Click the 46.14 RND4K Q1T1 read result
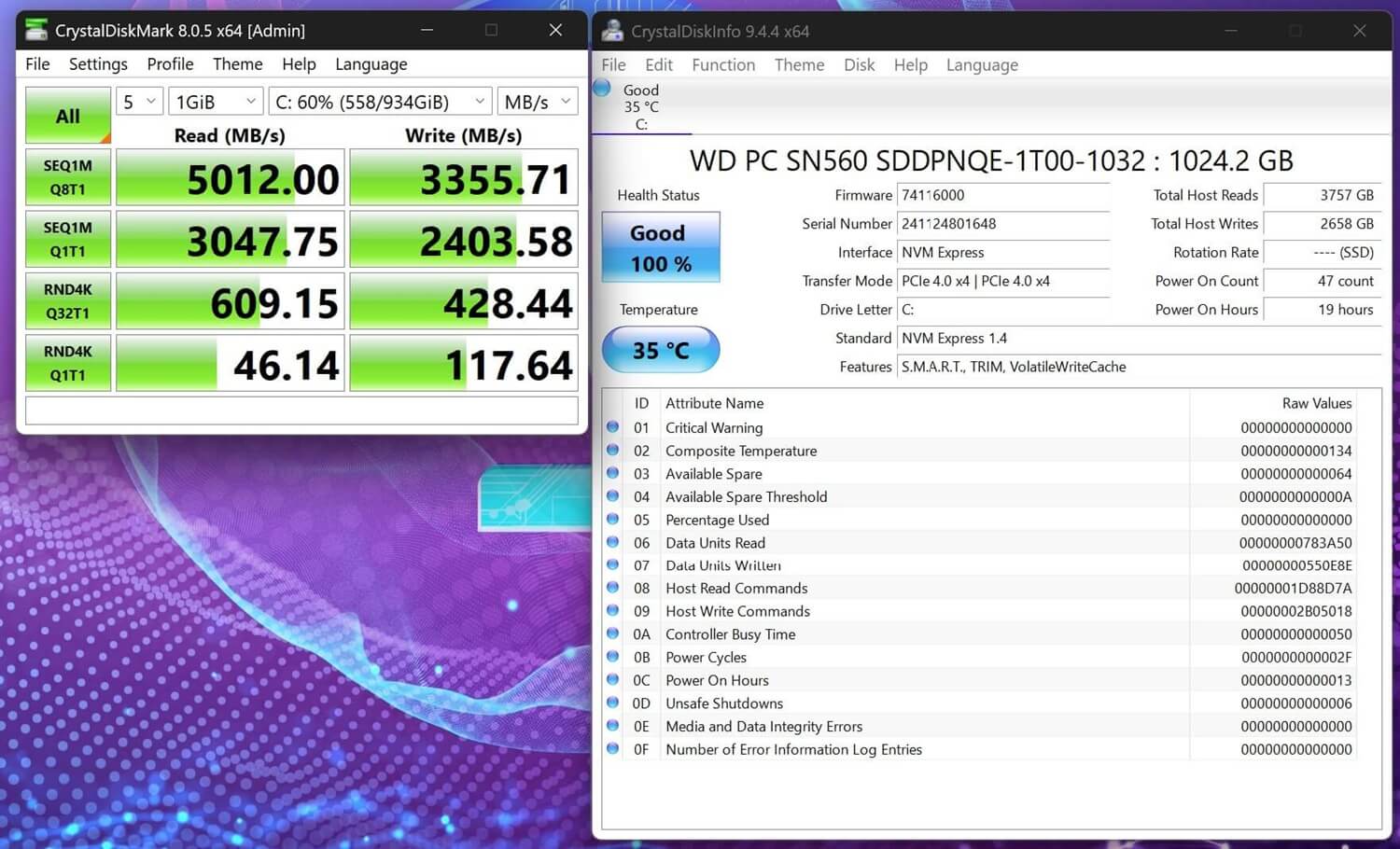 [231, 363]
